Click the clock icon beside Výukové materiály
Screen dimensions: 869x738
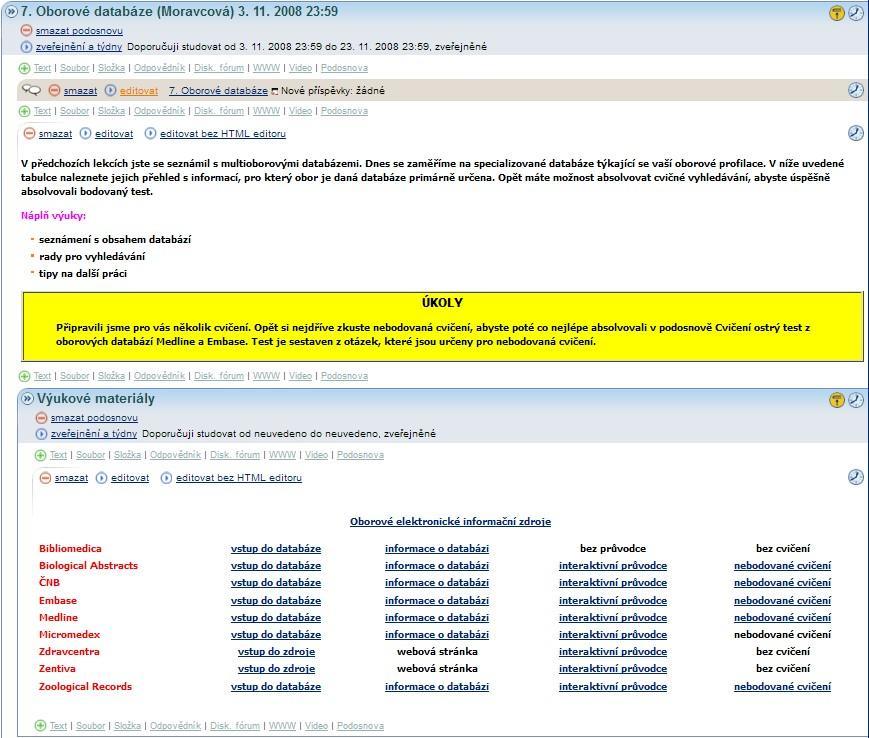[x=856, y=399]
